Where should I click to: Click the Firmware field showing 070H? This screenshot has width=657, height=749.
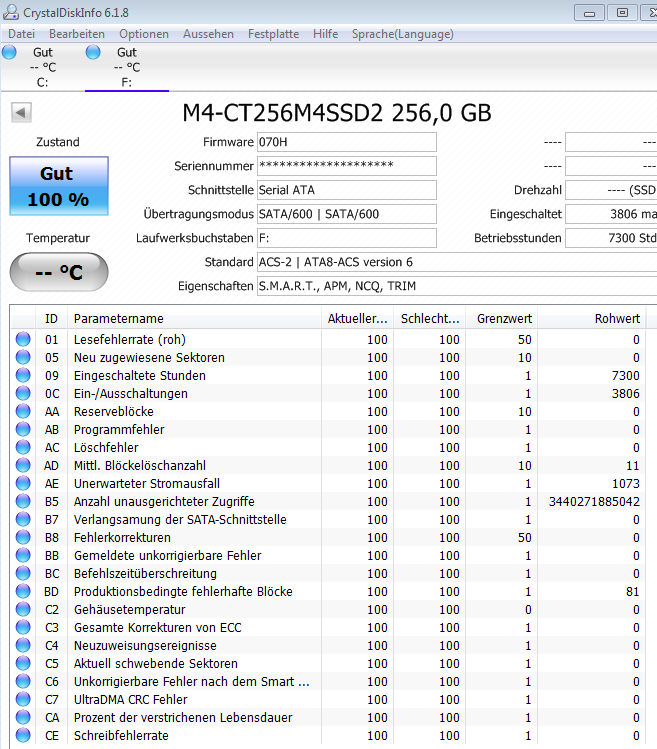pyautogui.click(x=347, y=142)
